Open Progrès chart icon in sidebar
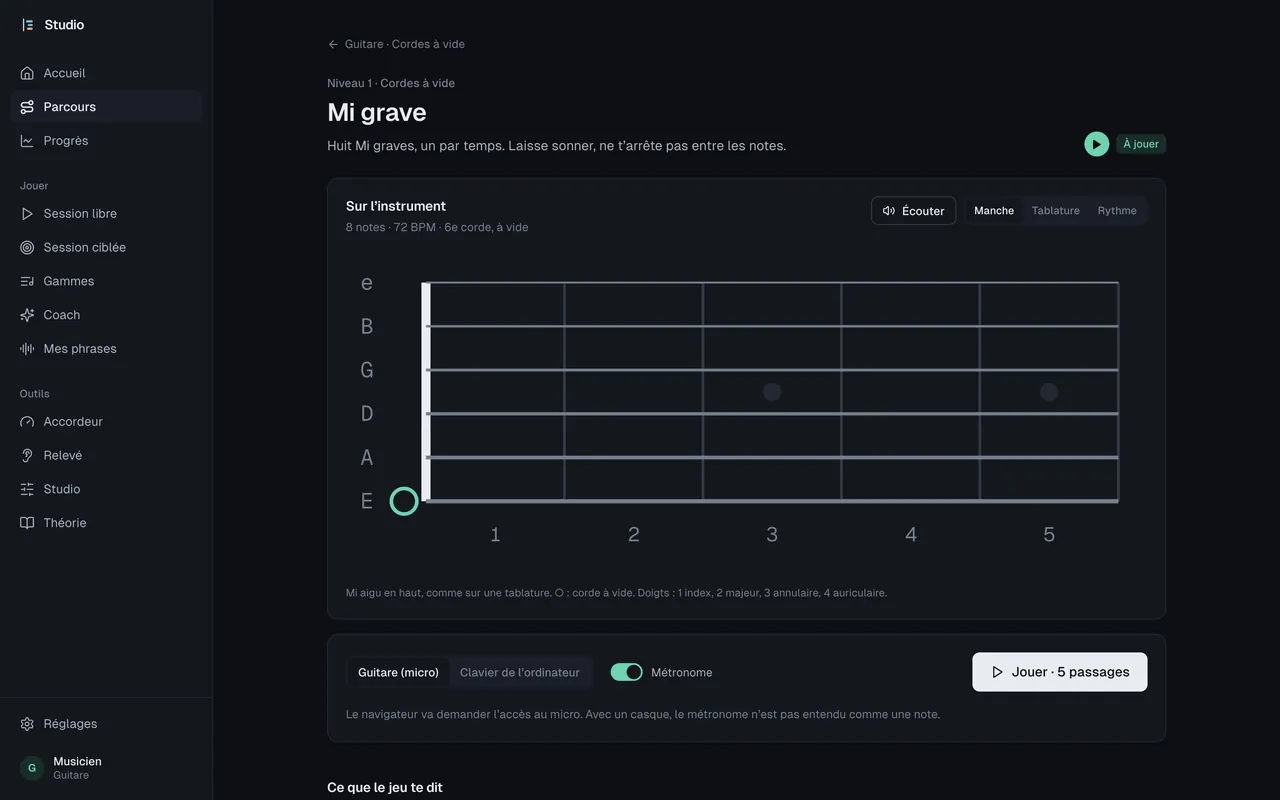The width and height of the screenshot is (1280, 800). tap(27, 141)
